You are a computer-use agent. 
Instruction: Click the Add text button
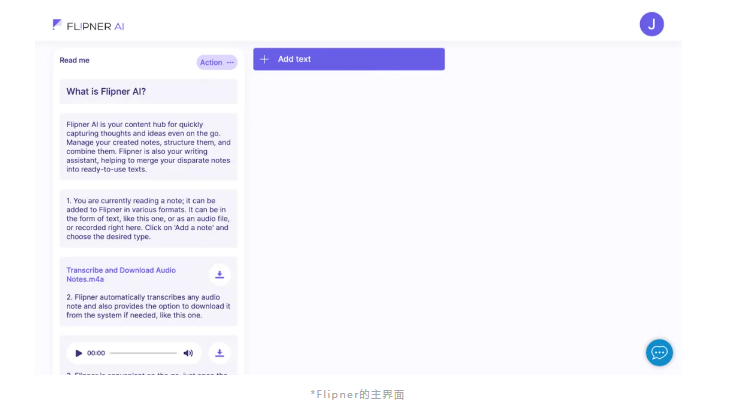point(349,59)
